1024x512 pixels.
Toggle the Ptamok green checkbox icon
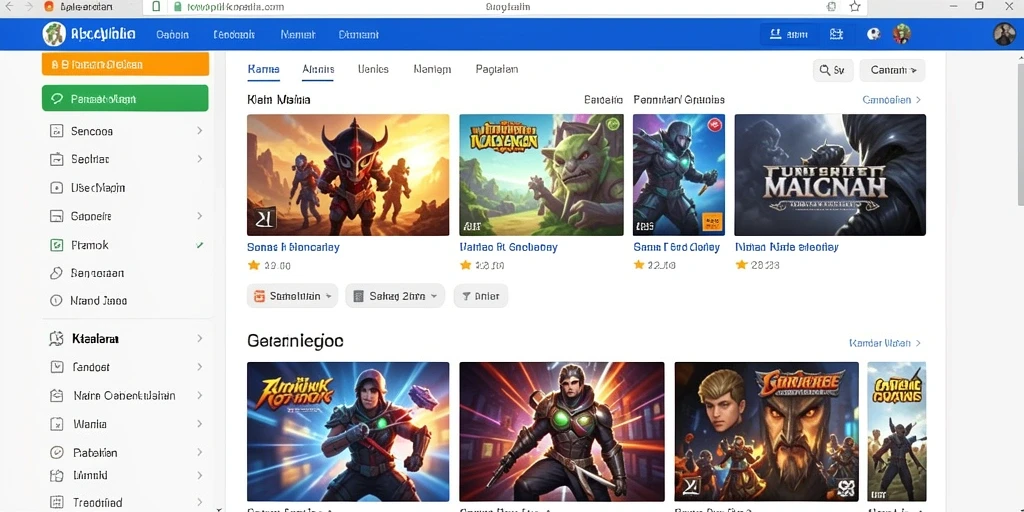[x=57, y=245]
